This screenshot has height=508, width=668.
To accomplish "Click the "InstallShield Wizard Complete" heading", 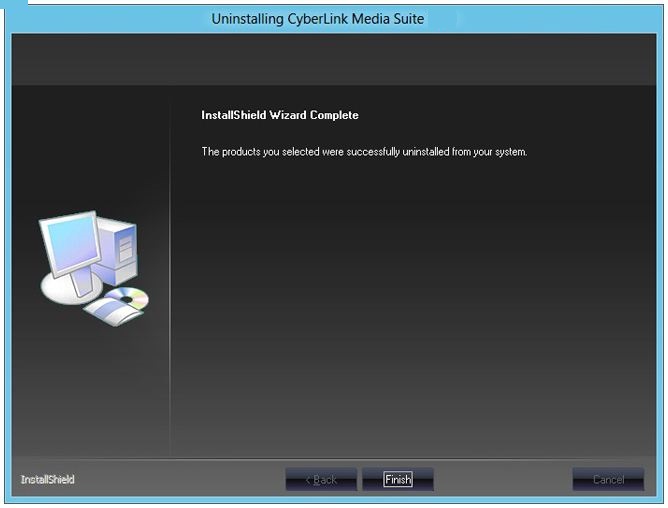I will click(x=280, y=115).
